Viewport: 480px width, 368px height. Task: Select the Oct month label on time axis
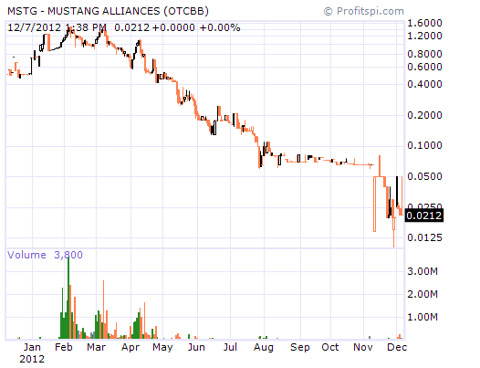330,347
